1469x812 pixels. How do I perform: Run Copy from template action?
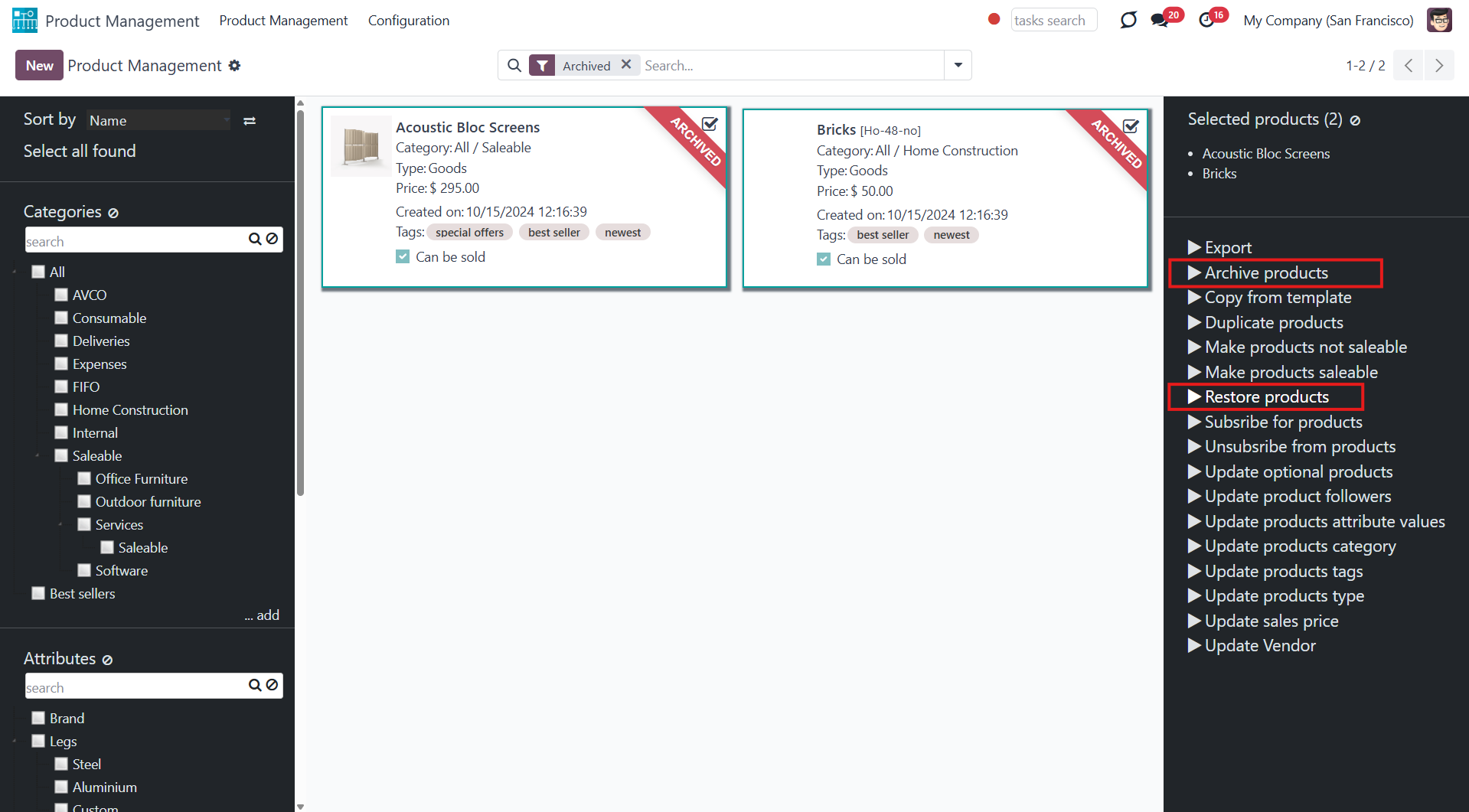pyautogui.click(x=1269, y=297)
